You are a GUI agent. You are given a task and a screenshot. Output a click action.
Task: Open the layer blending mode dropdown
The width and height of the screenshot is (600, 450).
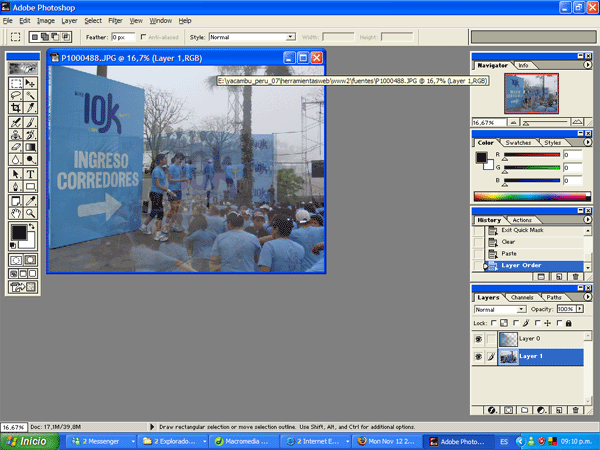coord(521,309)
